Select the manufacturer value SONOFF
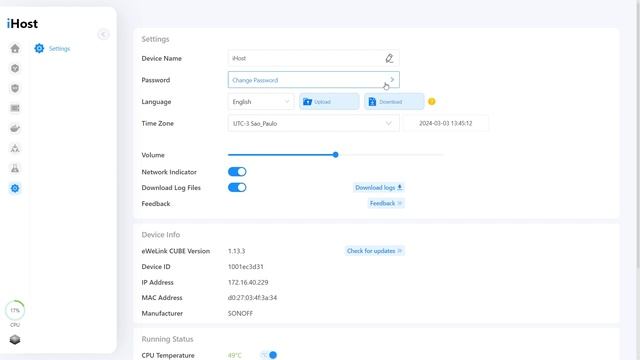The width and height of the screenshot is (640, 360). 240,313
